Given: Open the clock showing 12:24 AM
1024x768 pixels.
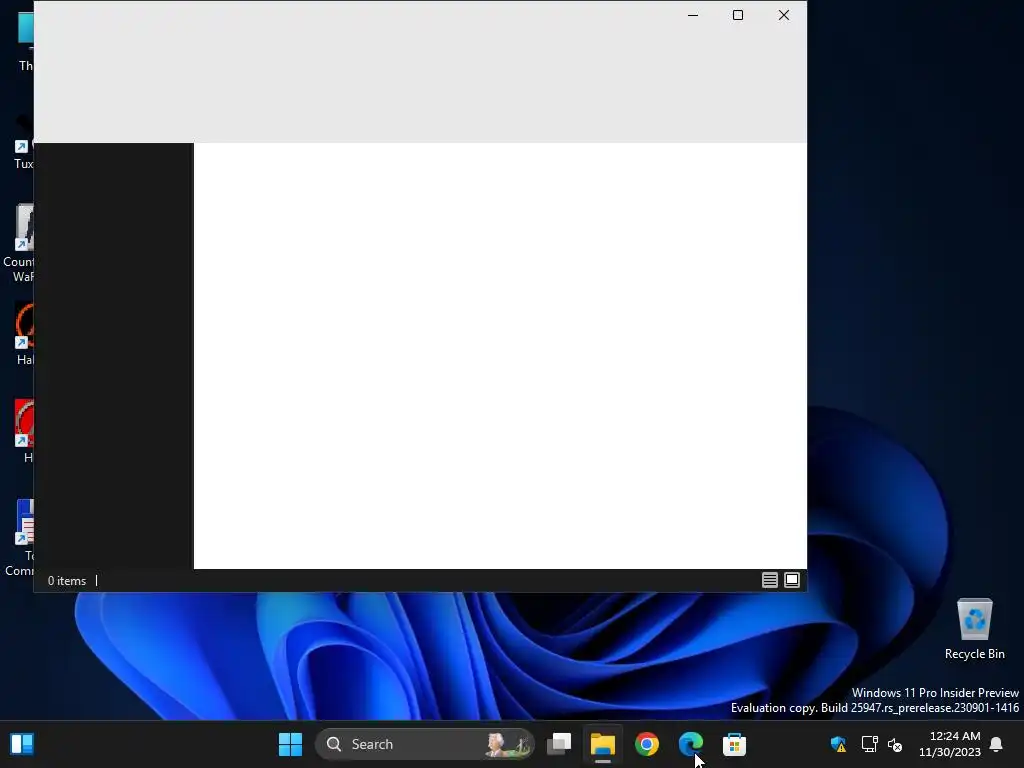Looking at the screenshot, I should coord(950,744).
